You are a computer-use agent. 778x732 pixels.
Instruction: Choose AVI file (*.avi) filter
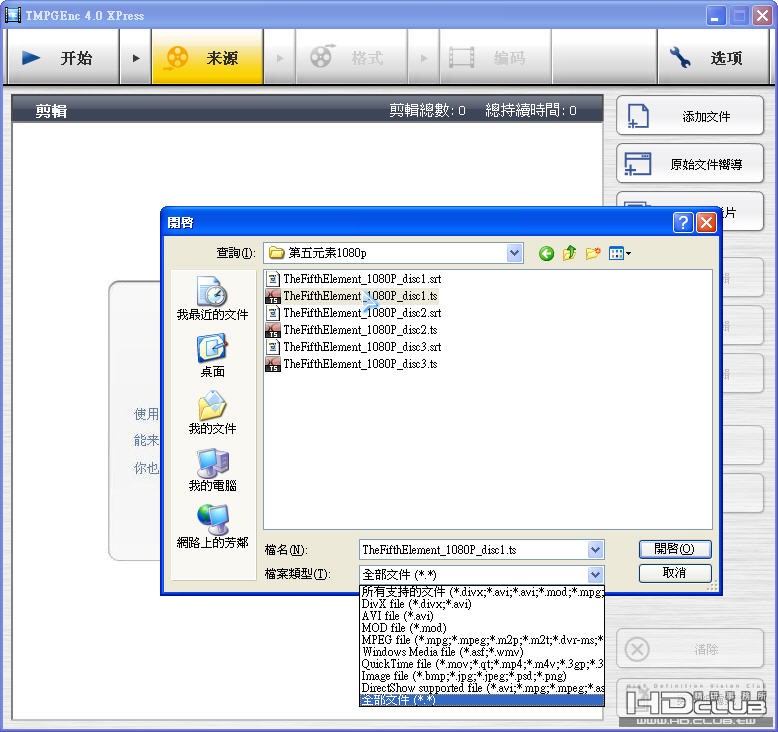point(482,616)
